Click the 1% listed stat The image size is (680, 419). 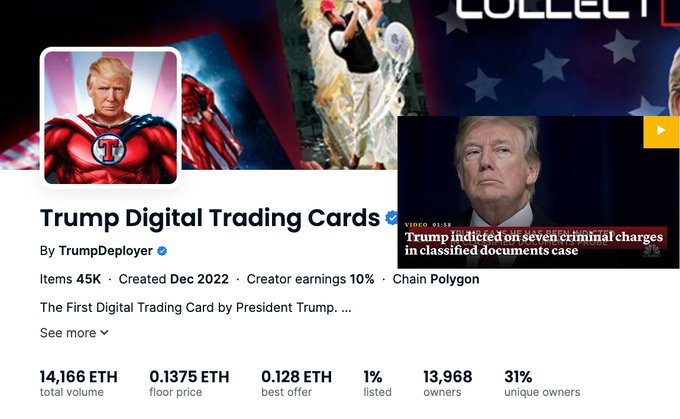point(377,383)
